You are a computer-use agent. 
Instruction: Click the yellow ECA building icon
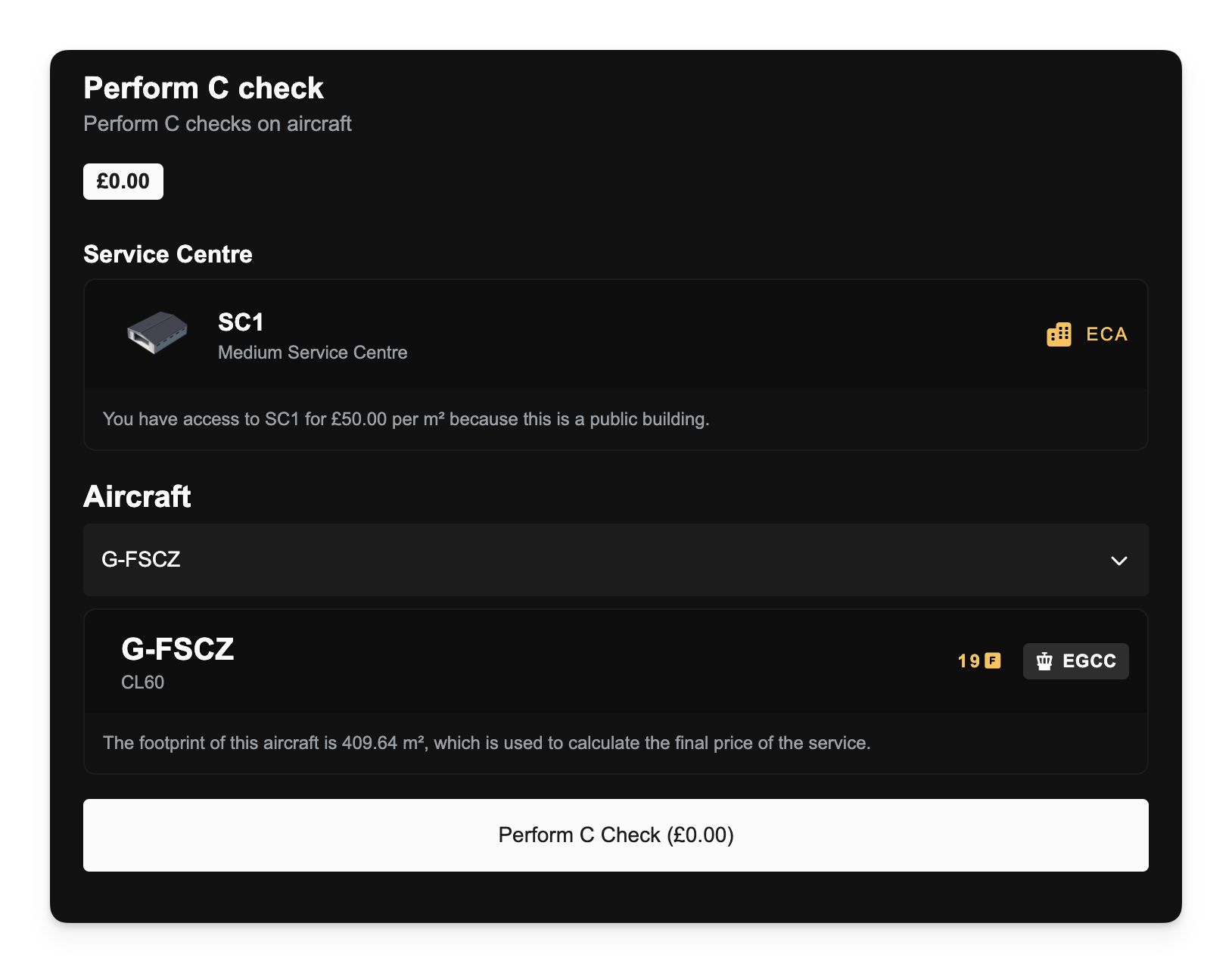tap(1059, 334)
